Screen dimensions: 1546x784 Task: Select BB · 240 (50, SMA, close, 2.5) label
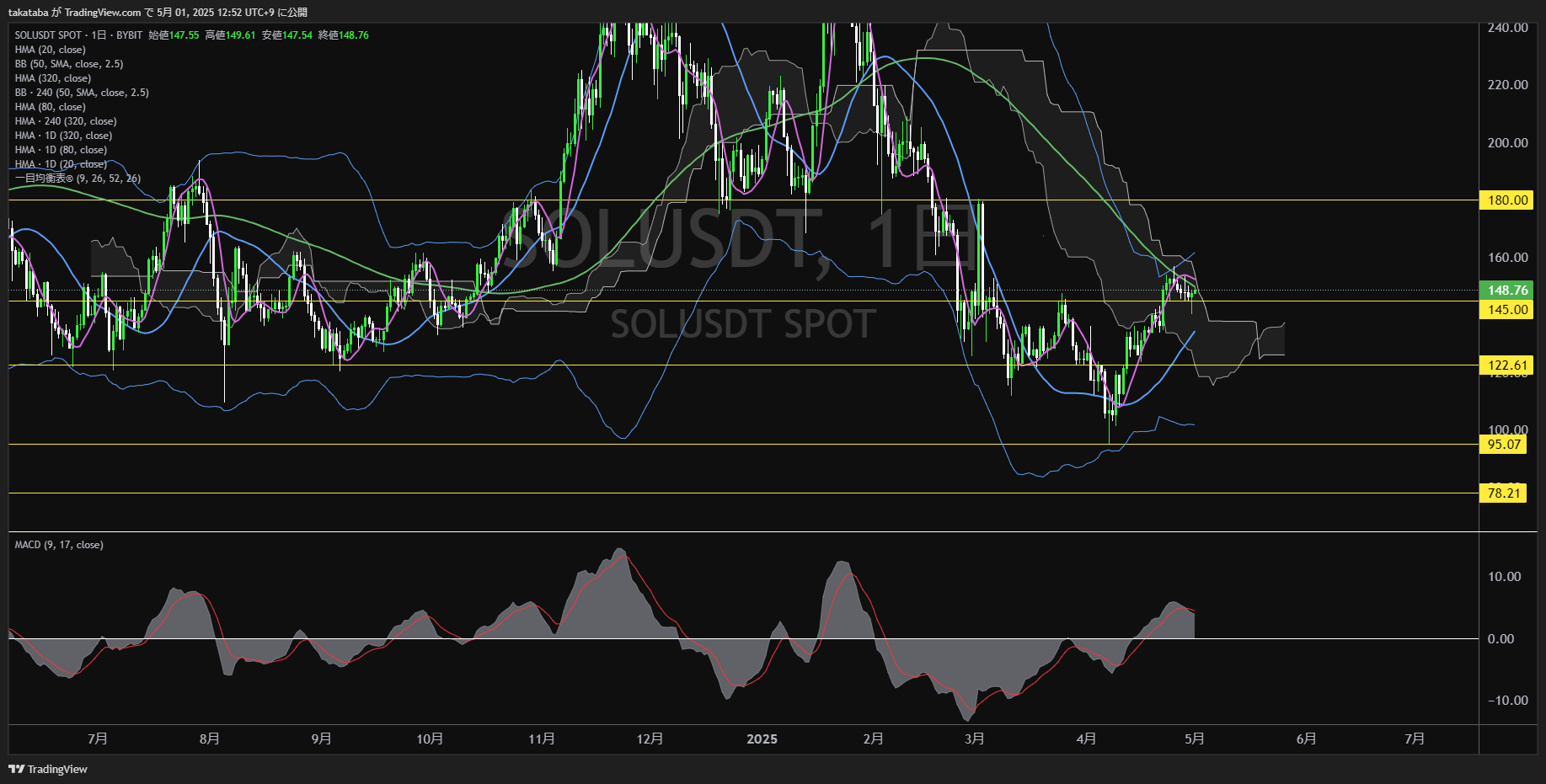point(82,93)
